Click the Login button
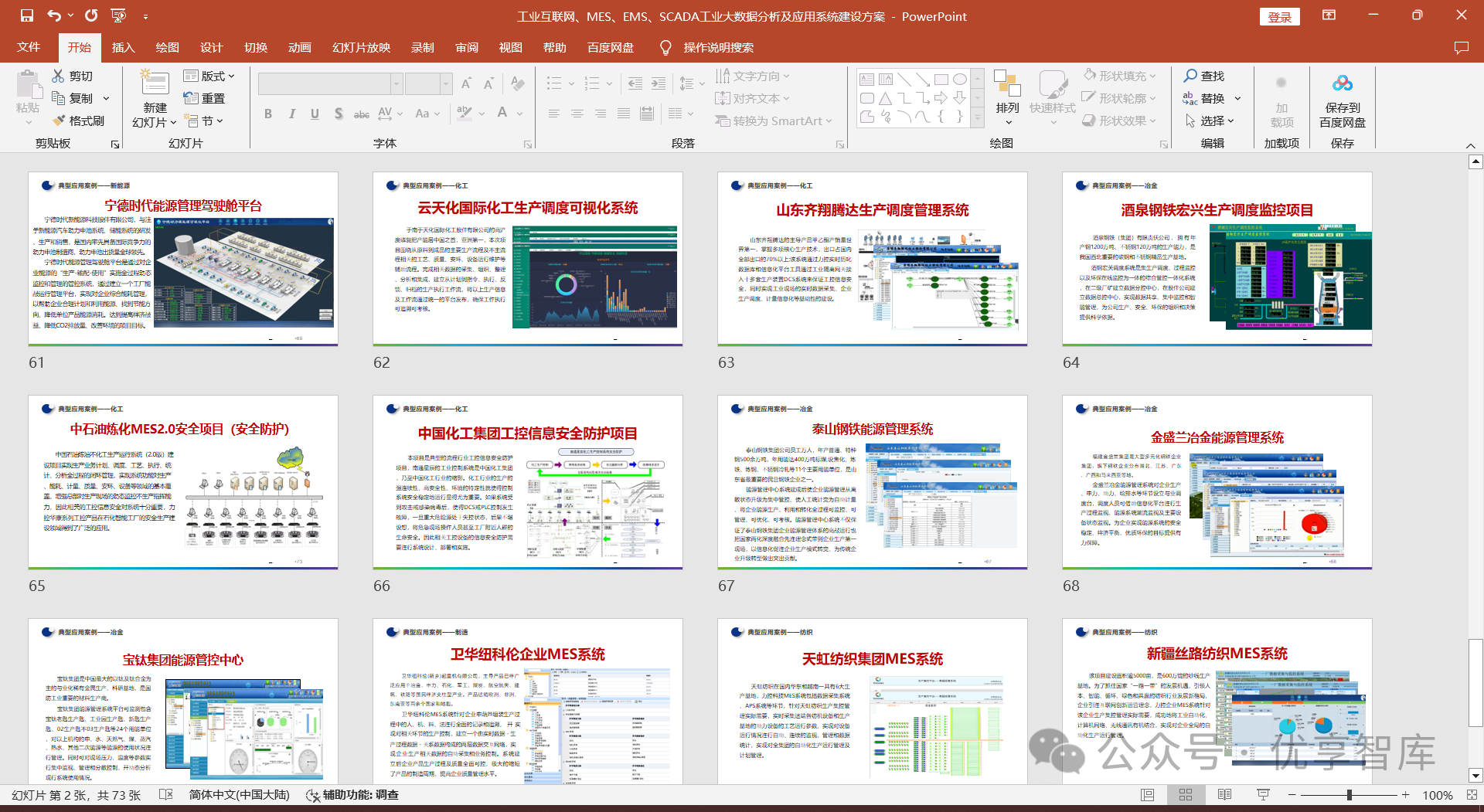The width and height of the screenshot is (1484, 812). pos(1280,17)
